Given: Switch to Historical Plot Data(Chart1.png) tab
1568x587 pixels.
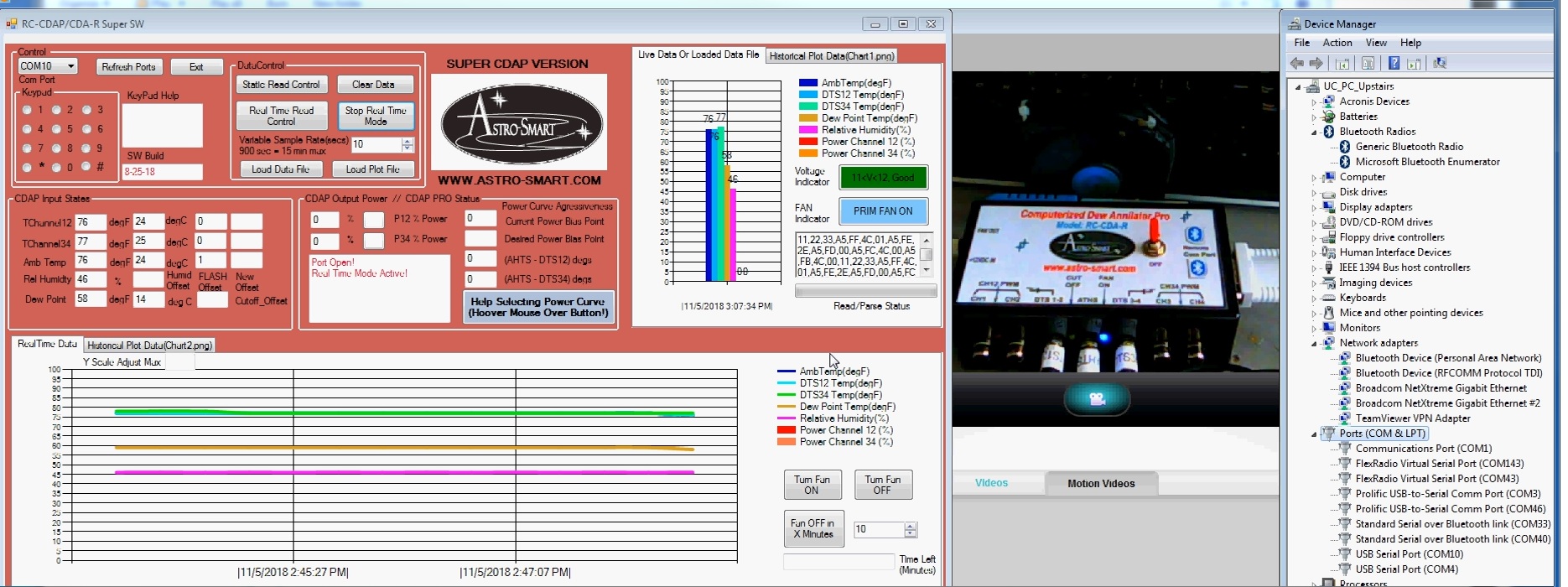Looking at the screenshot, I should coord(832,56).
